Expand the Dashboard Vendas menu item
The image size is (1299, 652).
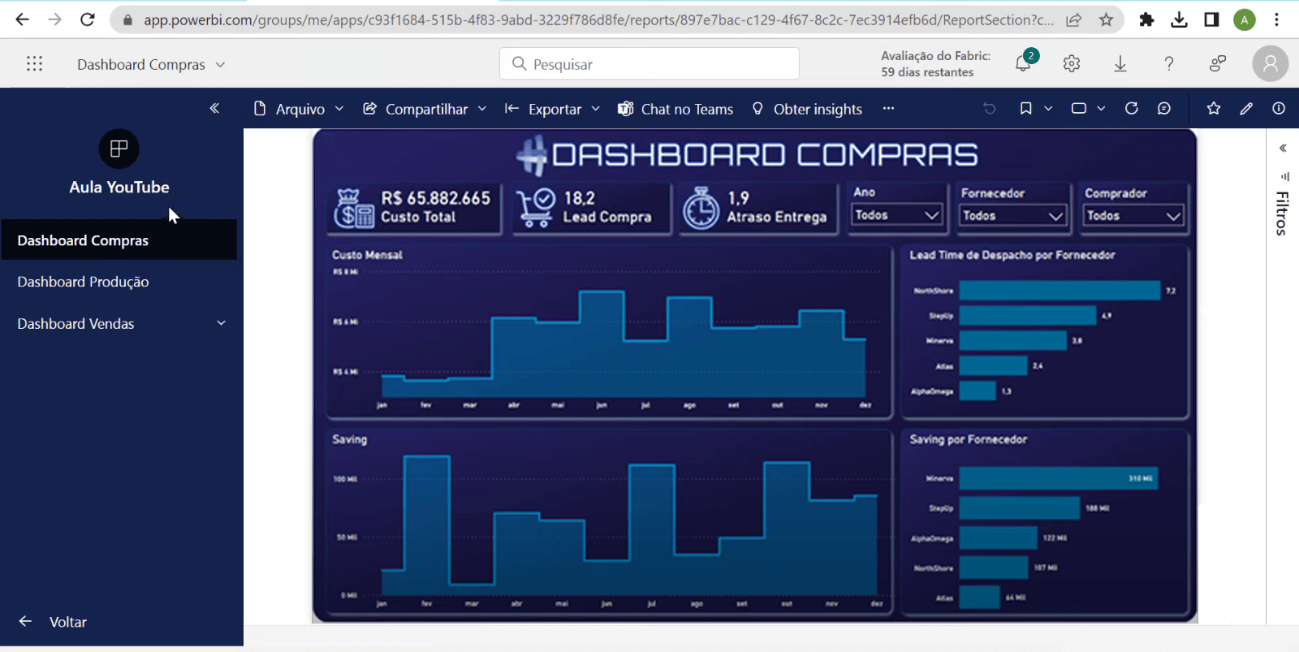point(220,323)
